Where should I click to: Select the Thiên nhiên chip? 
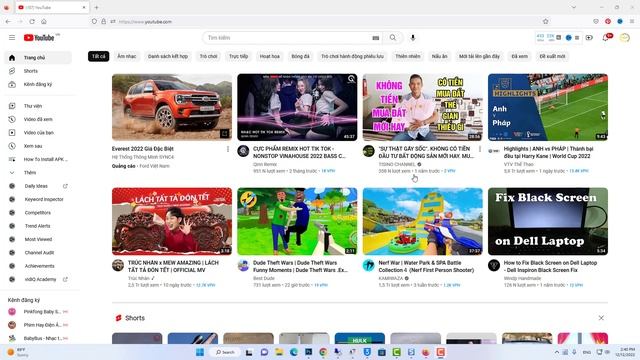pyautogui.click(x=407, y=56)
